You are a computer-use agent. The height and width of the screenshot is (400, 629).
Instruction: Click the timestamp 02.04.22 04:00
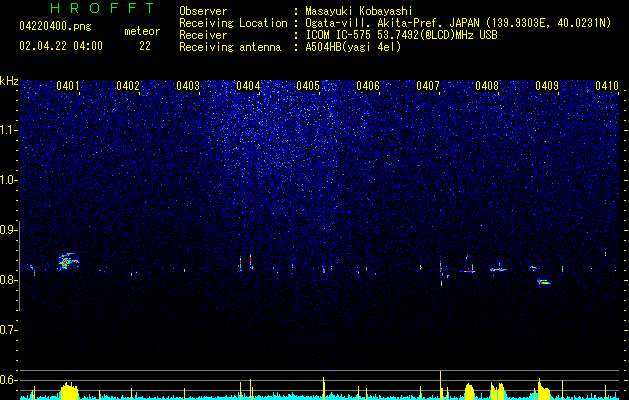(61, 46)
